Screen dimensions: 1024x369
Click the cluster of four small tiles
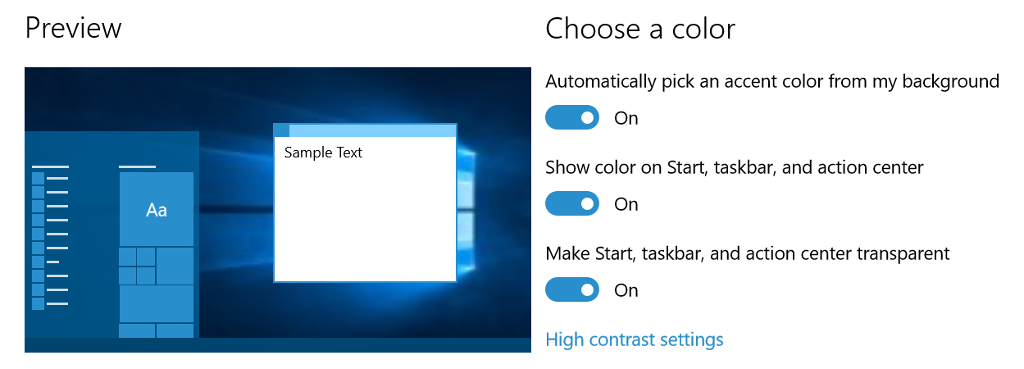click(x=137, y=266)
